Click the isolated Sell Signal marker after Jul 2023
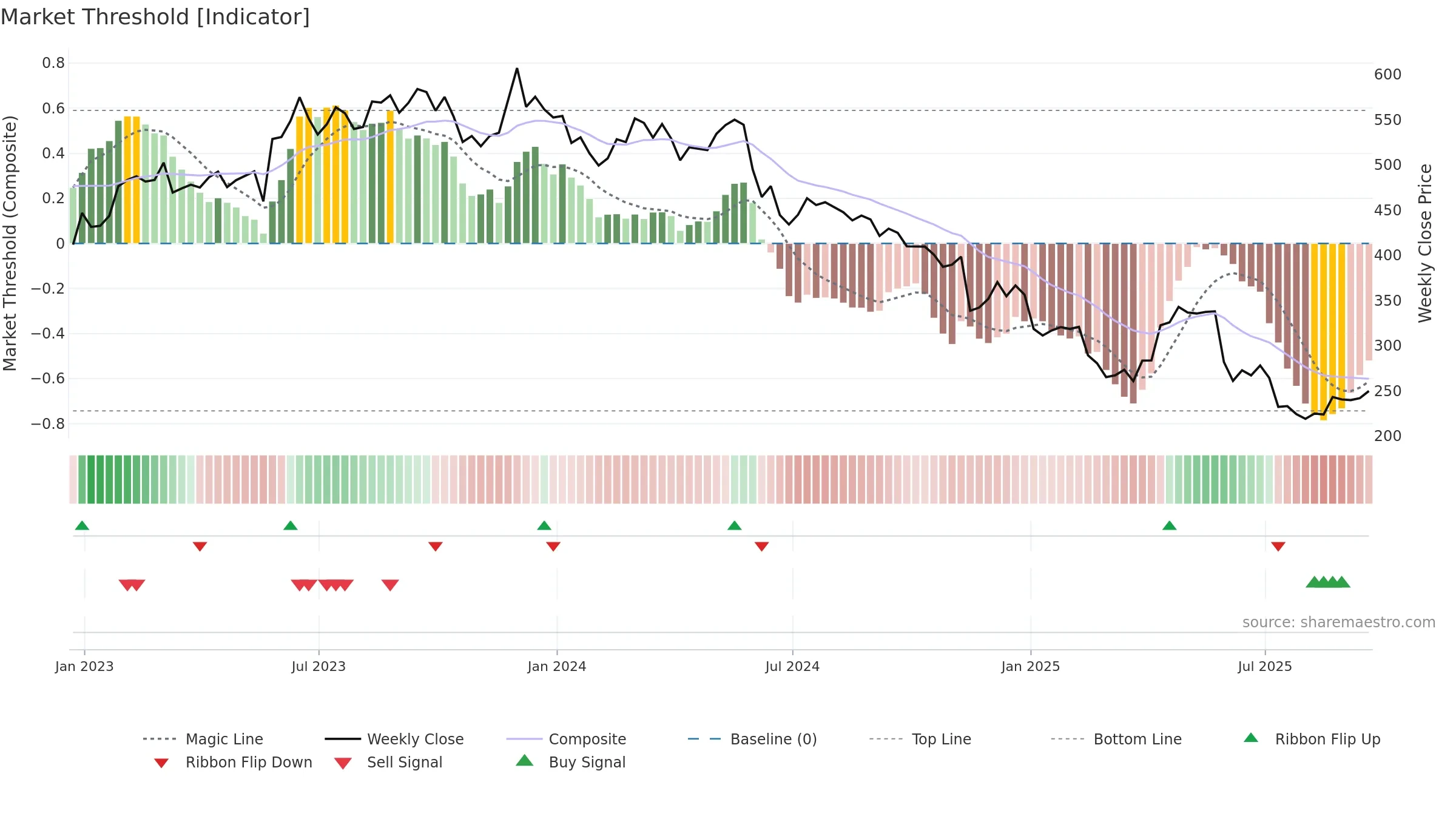The width and height of the screenshot is (1456, 819). tap(390, 585)
